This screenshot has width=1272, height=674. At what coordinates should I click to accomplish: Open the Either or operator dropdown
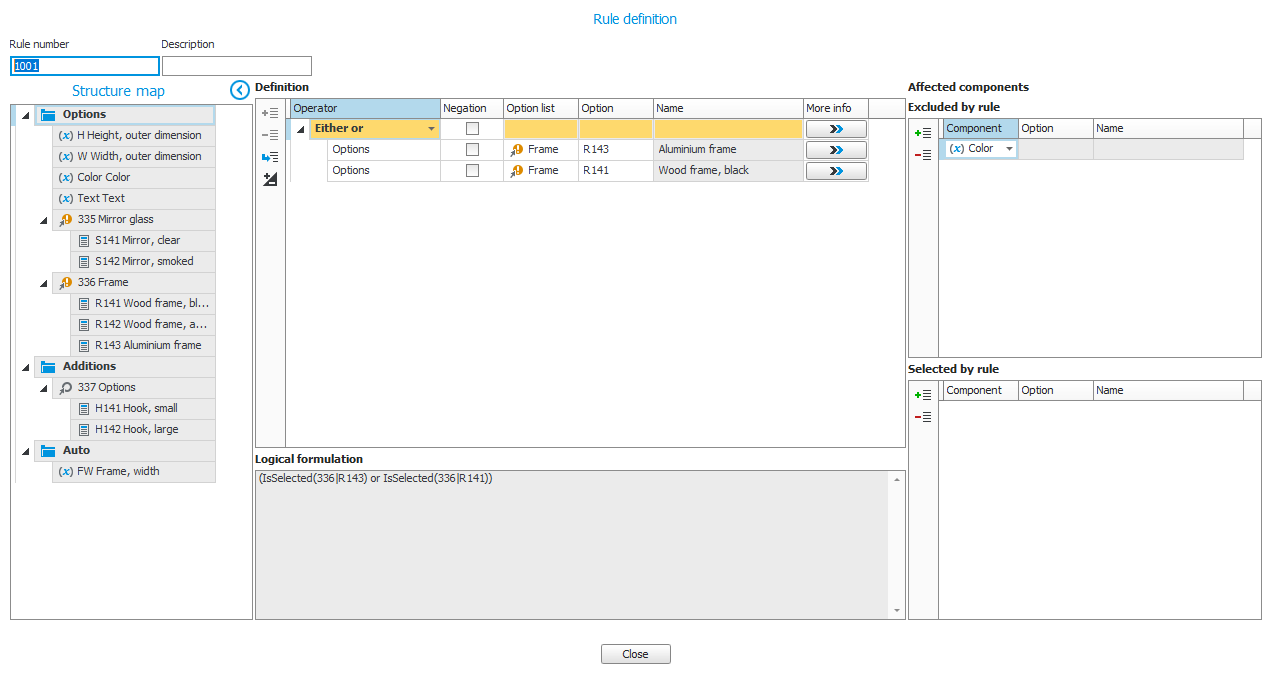point(431,129)
